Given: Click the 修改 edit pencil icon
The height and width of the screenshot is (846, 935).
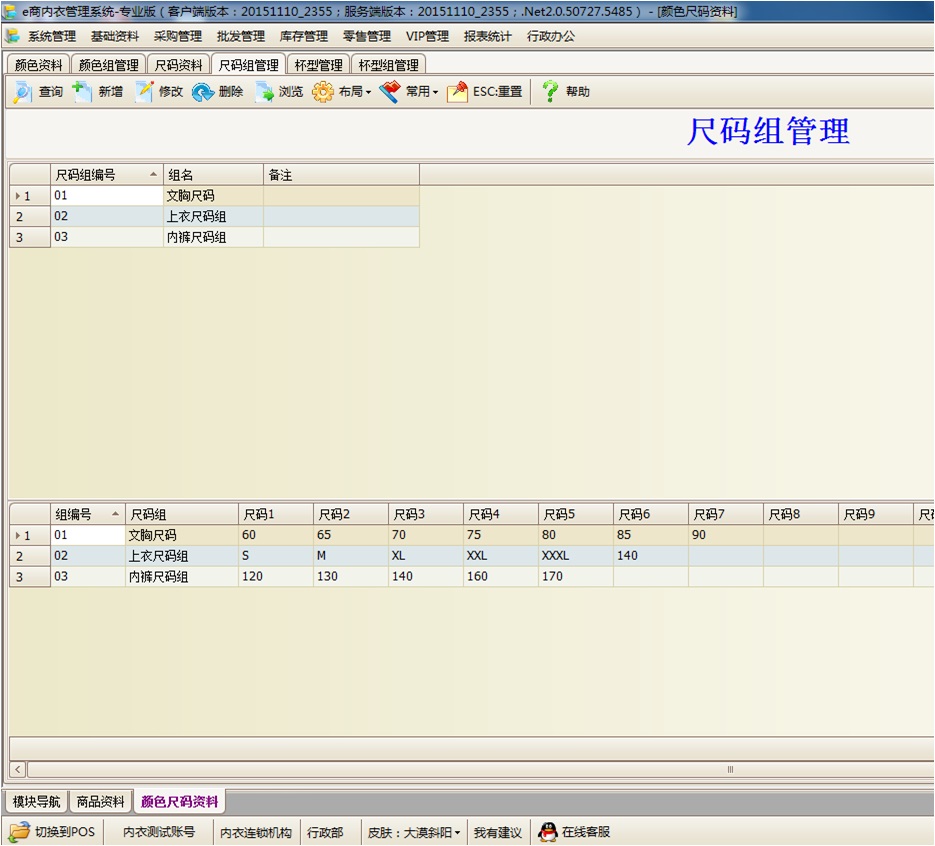Looking at the screenshot, I should coord(144,92).
